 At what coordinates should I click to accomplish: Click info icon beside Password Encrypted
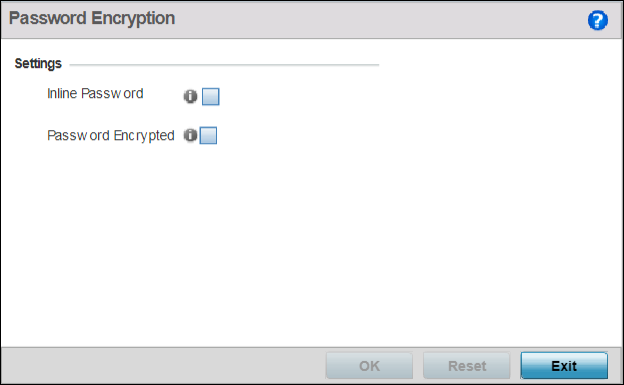[190, 135]
